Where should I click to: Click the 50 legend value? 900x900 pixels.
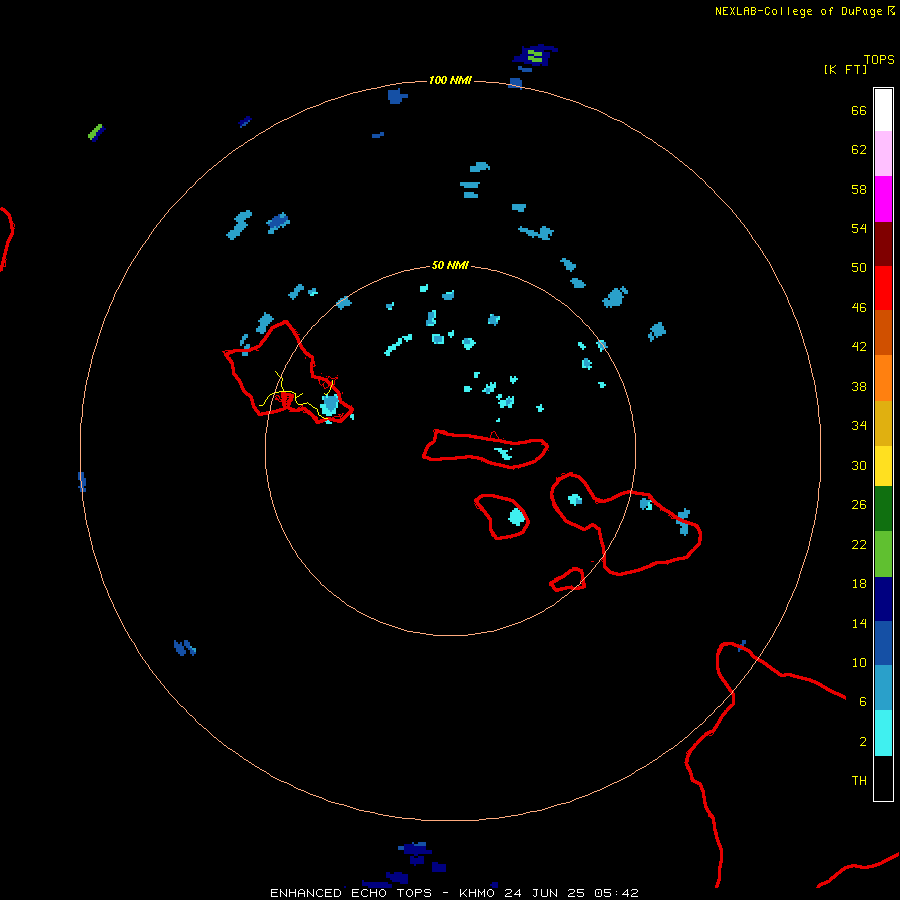859,268
